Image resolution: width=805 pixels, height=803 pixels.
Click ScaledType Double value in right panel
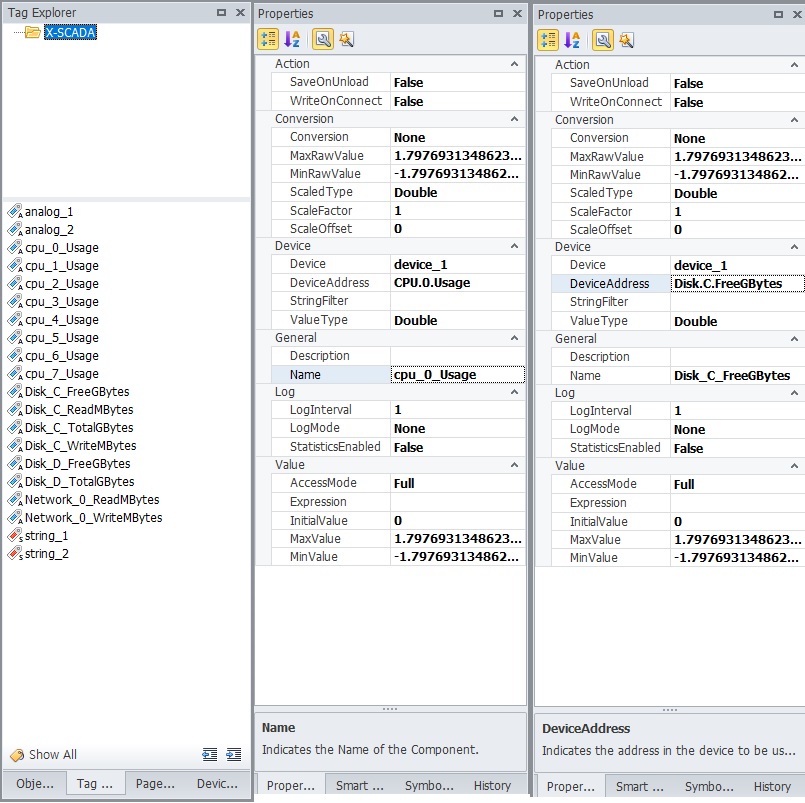click(738, 193)
